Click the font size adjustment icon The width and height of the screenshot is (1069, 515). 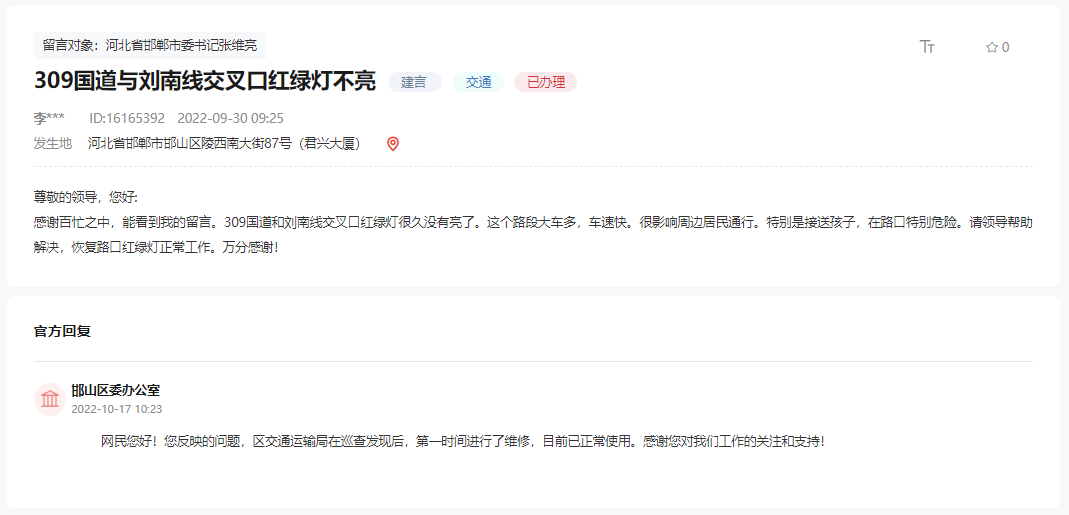tap(927, 46)
